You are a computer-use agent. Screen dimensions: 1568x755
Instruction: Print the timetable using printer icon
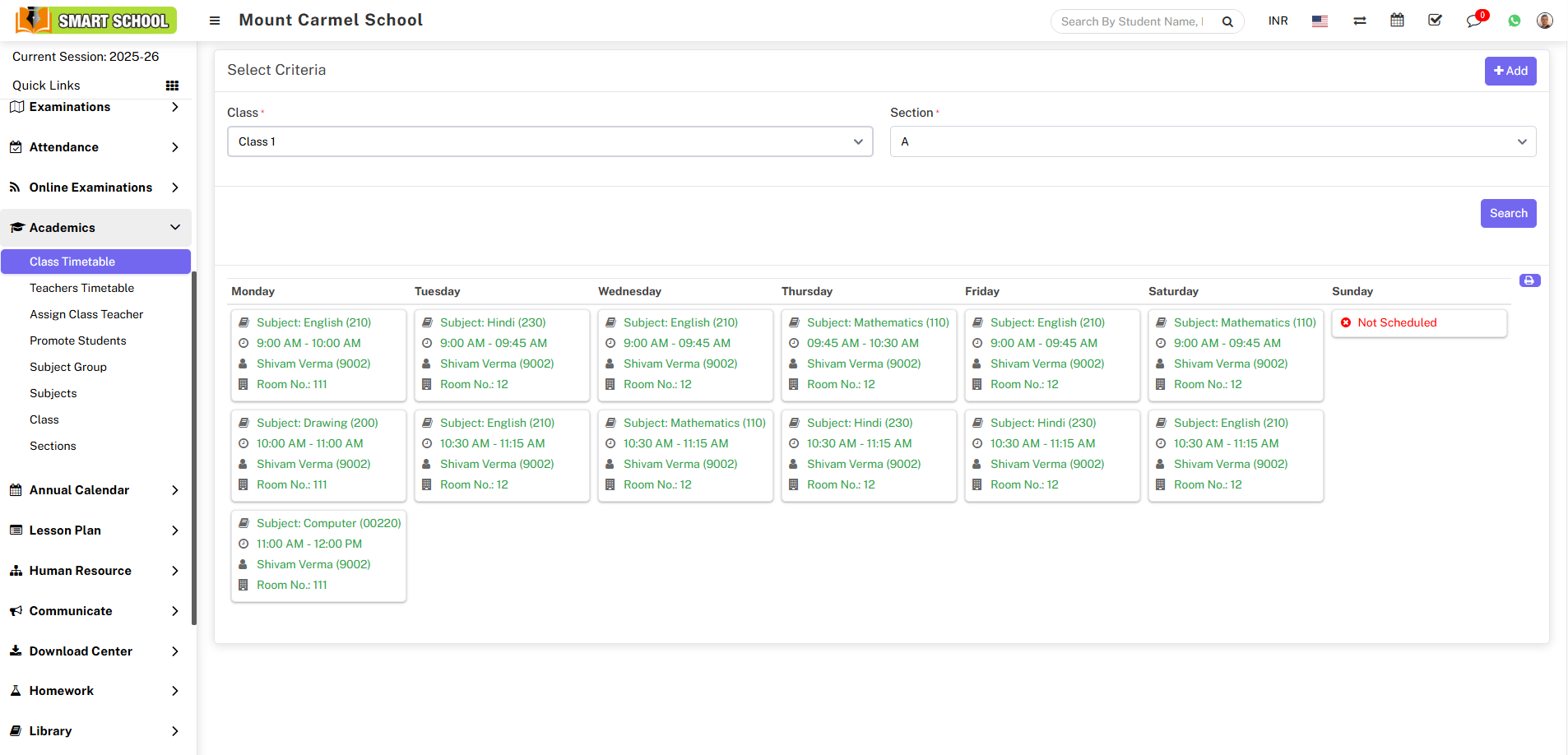1529,281
